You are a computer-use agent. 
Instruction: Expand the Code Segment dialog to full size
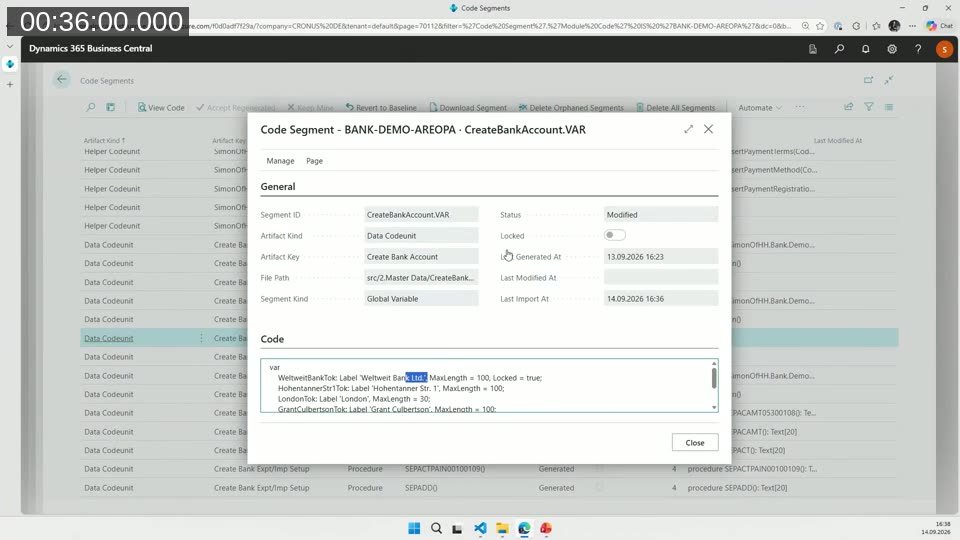coord(689,129)
